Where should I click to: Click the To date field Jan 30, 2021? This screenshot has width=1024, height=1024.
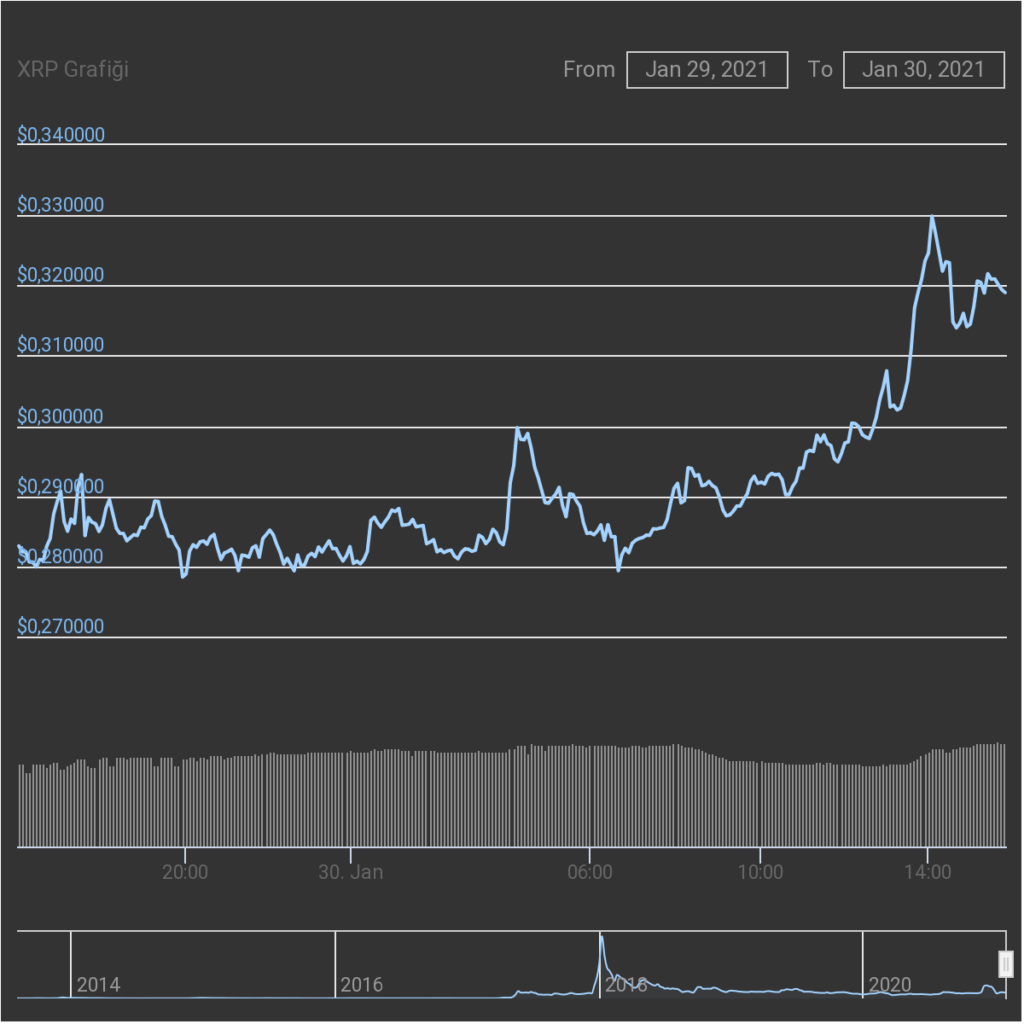pyautogui.click(x=923, y=69)
